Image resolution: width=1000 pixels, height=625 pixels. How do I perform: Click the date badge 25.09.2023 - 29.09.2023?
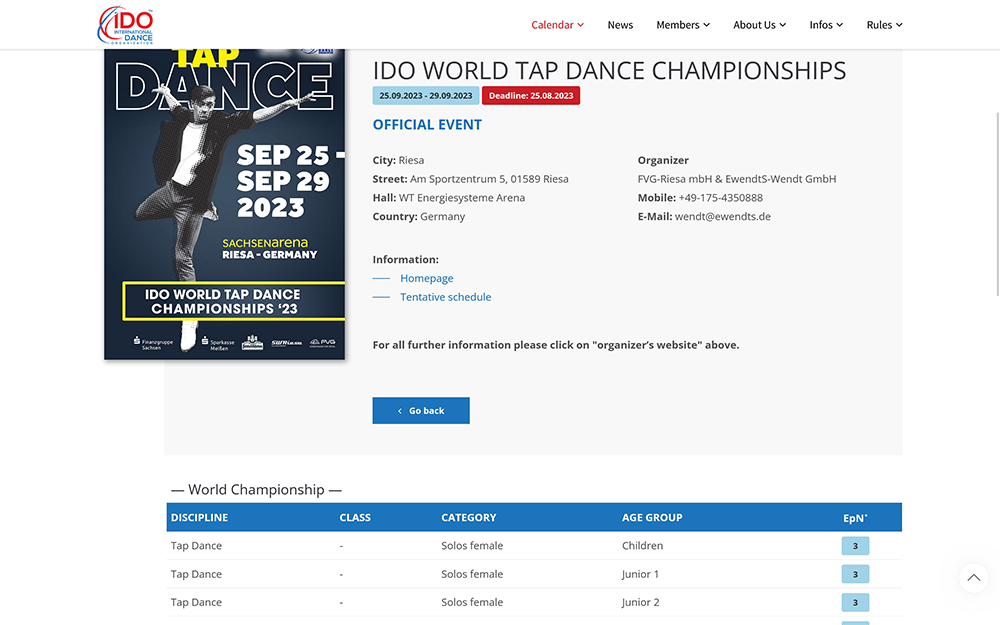[x=425, y=96]
